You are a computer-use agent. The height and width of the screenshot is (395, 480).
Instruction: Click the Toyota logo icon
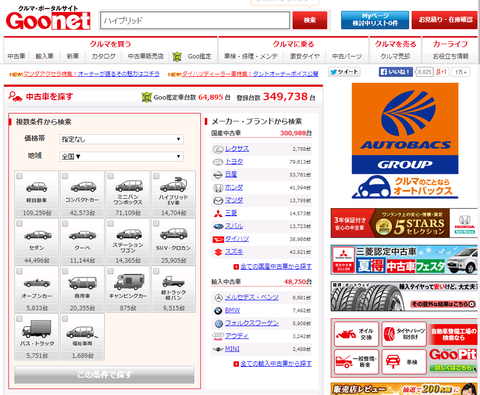click(218, 162)
